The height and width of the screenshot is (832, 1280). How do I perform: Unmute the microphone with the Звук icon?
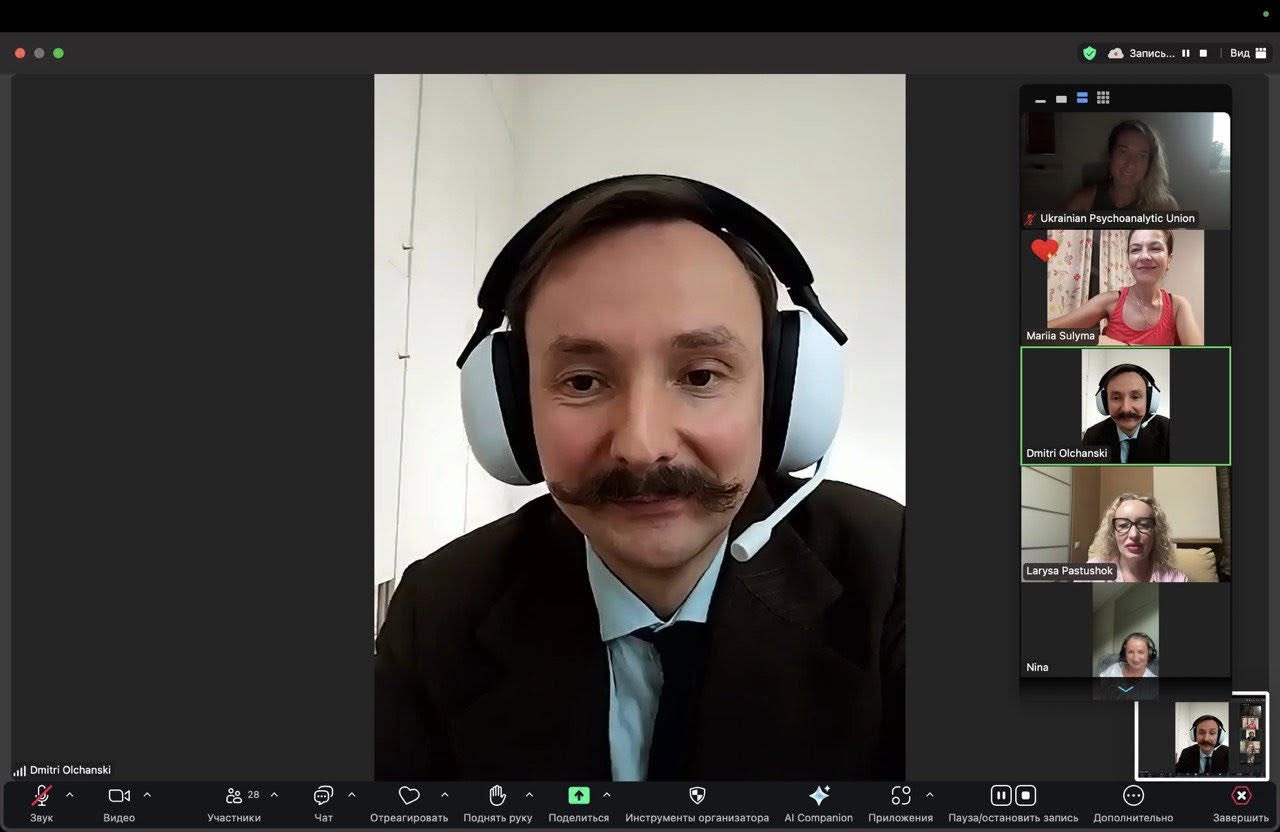[x=41, y=796]
